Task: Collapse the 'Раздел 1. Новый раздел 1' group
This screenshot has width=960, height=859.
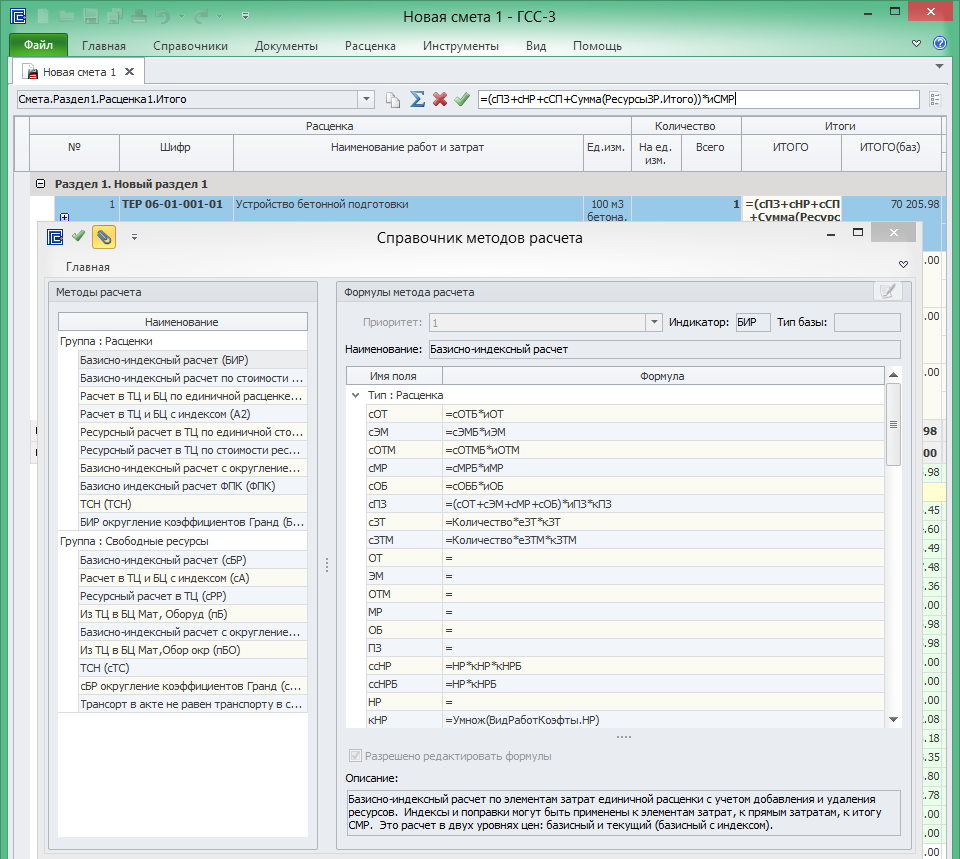Action: click(40, 184)
